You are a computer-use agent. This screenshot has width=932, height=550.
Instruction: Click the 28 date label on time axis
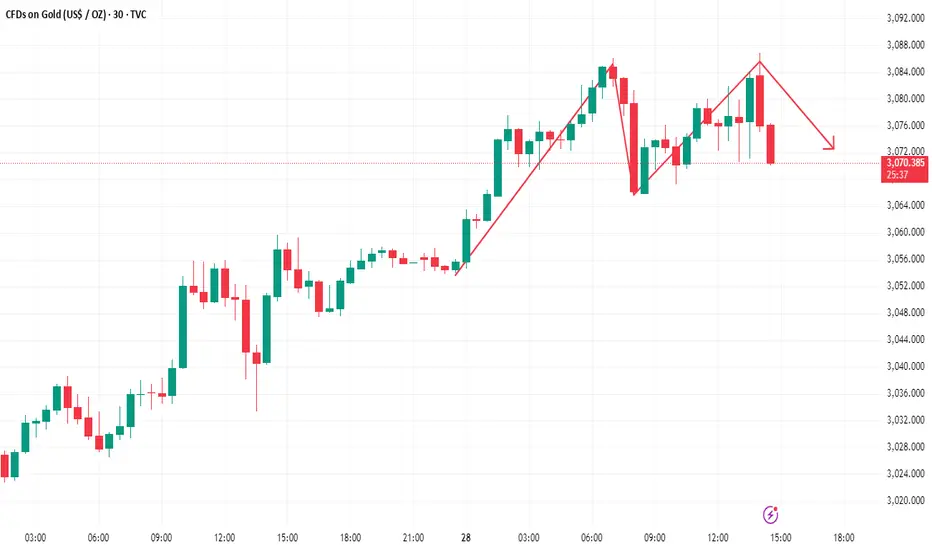click(465, 538)
